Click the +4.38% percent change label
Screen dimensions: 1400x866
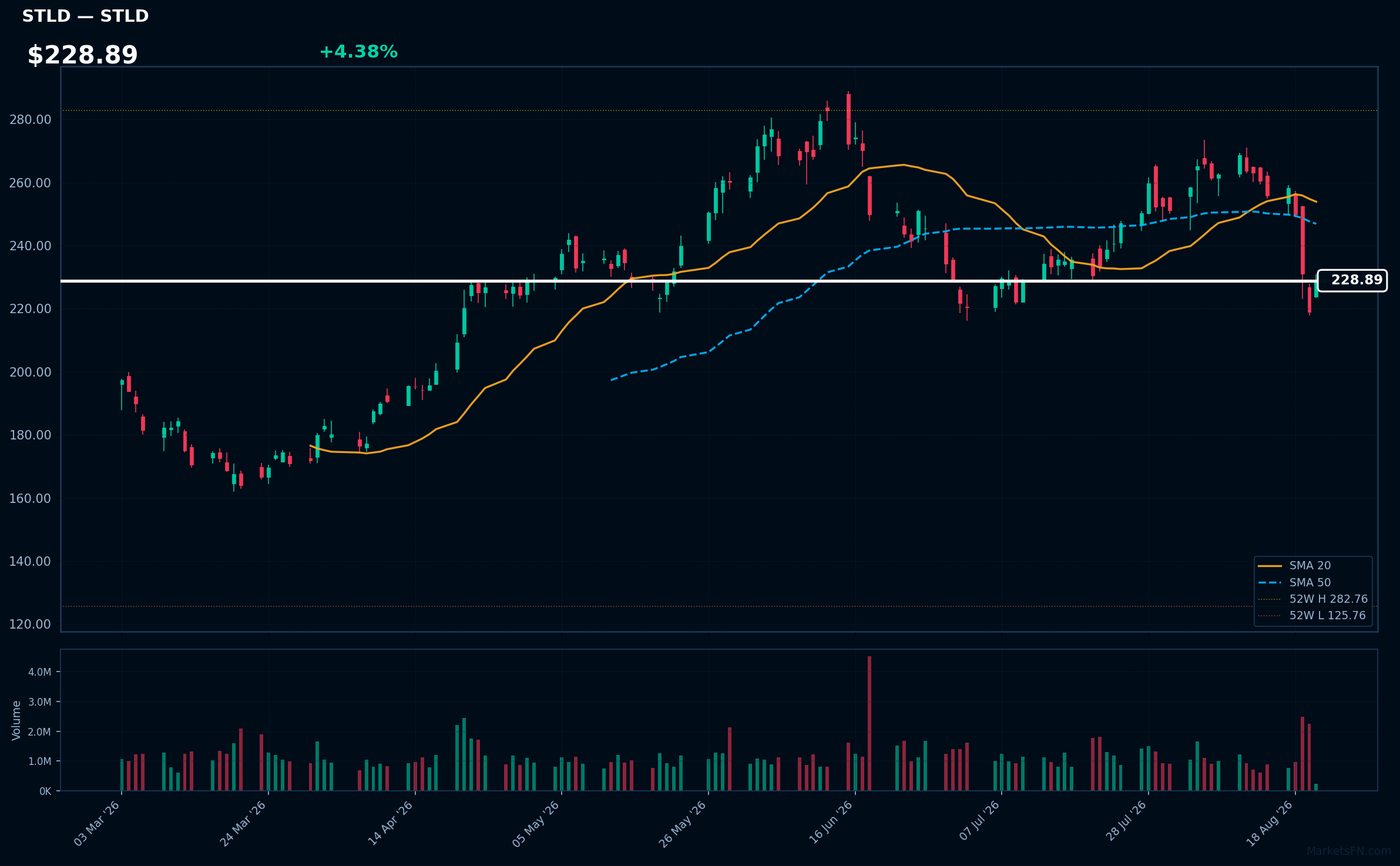coord(358,52)
